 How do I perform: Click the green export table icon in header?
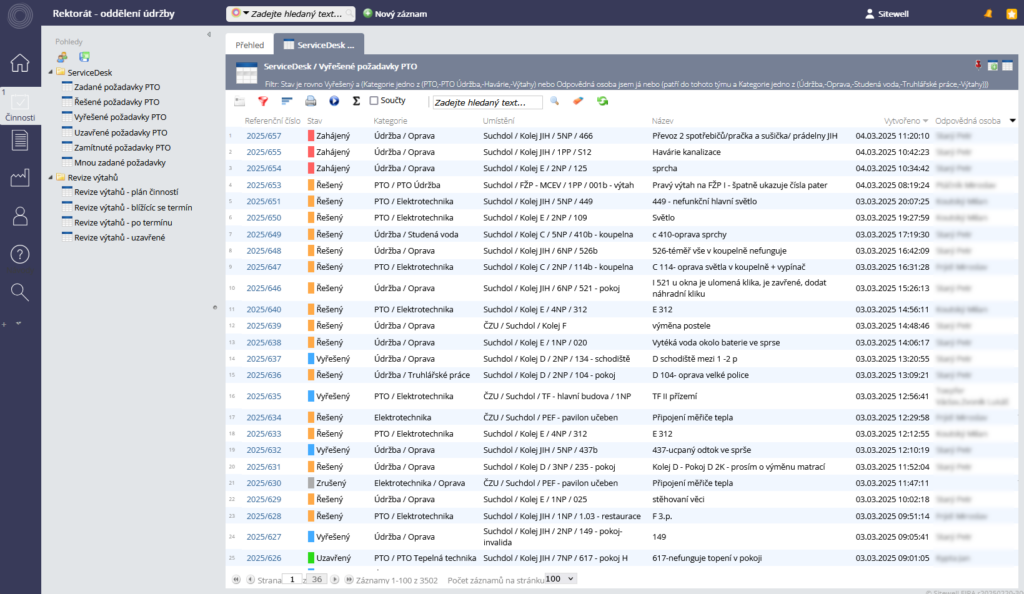click(x=993, y=66)
